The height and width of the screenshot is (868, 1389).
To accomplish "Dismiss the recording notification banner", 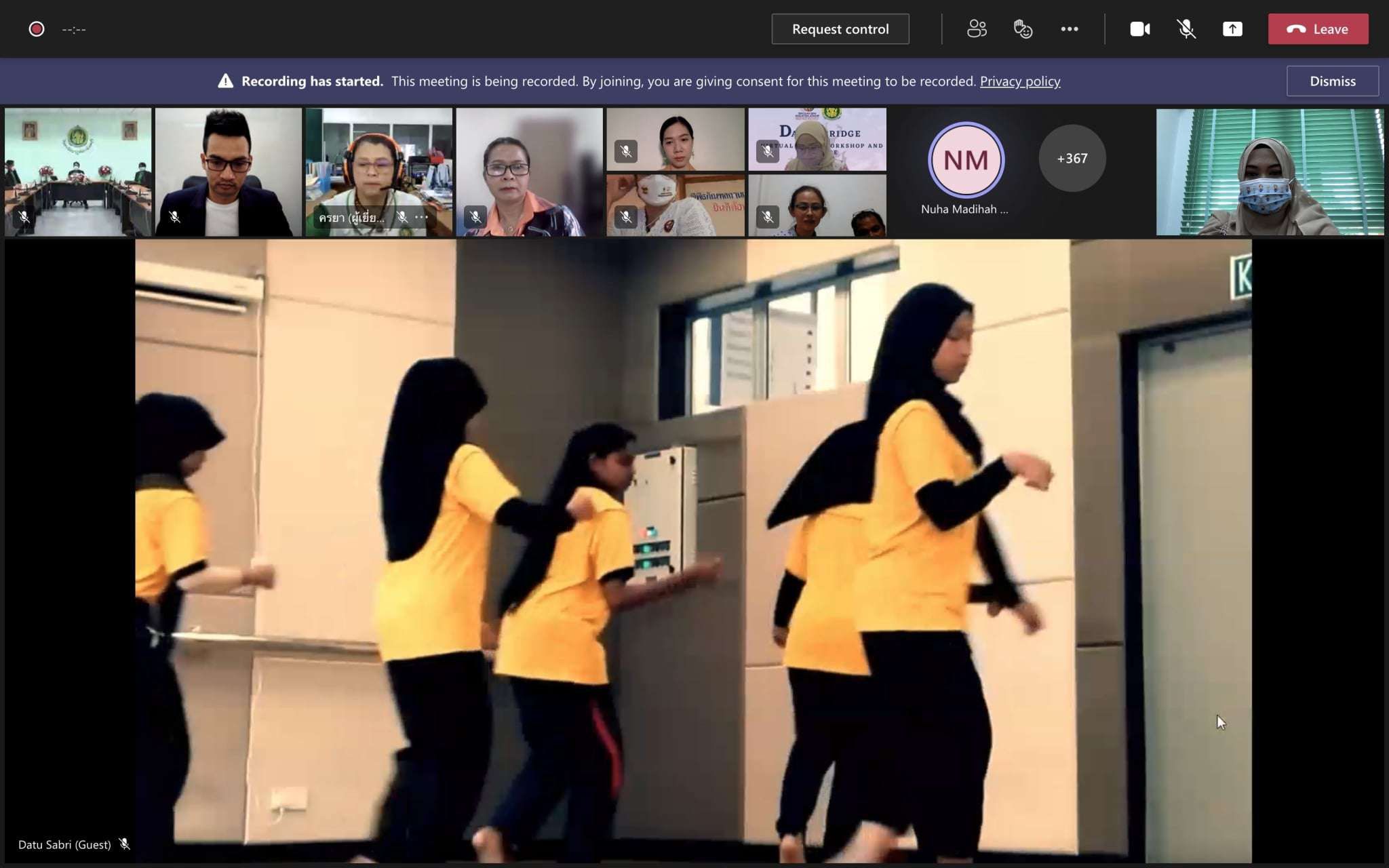I will [x=1332, y=81].
